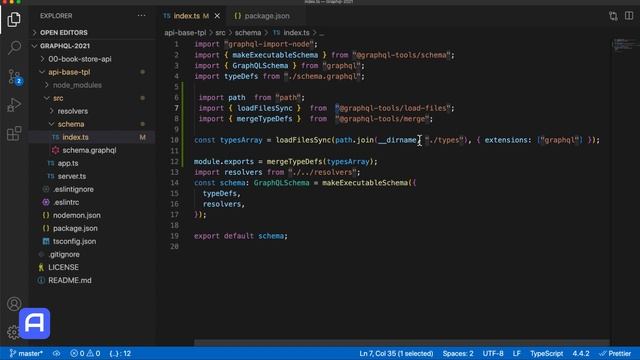The width and height of the screenshot is (640, 360).
Task: Click api-base-tpl in breadcrumb
Action: tap(185, 33)
